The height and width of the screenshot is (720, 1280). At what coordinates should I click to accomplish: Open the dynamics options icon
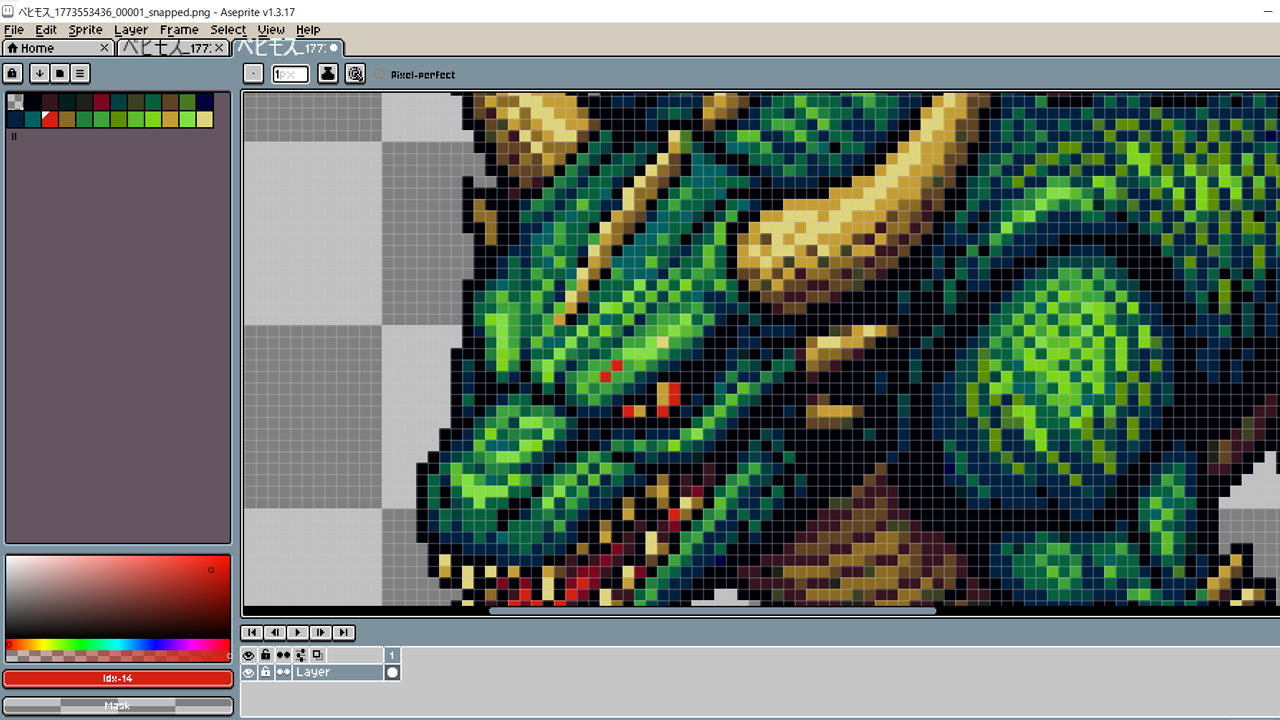355,73
